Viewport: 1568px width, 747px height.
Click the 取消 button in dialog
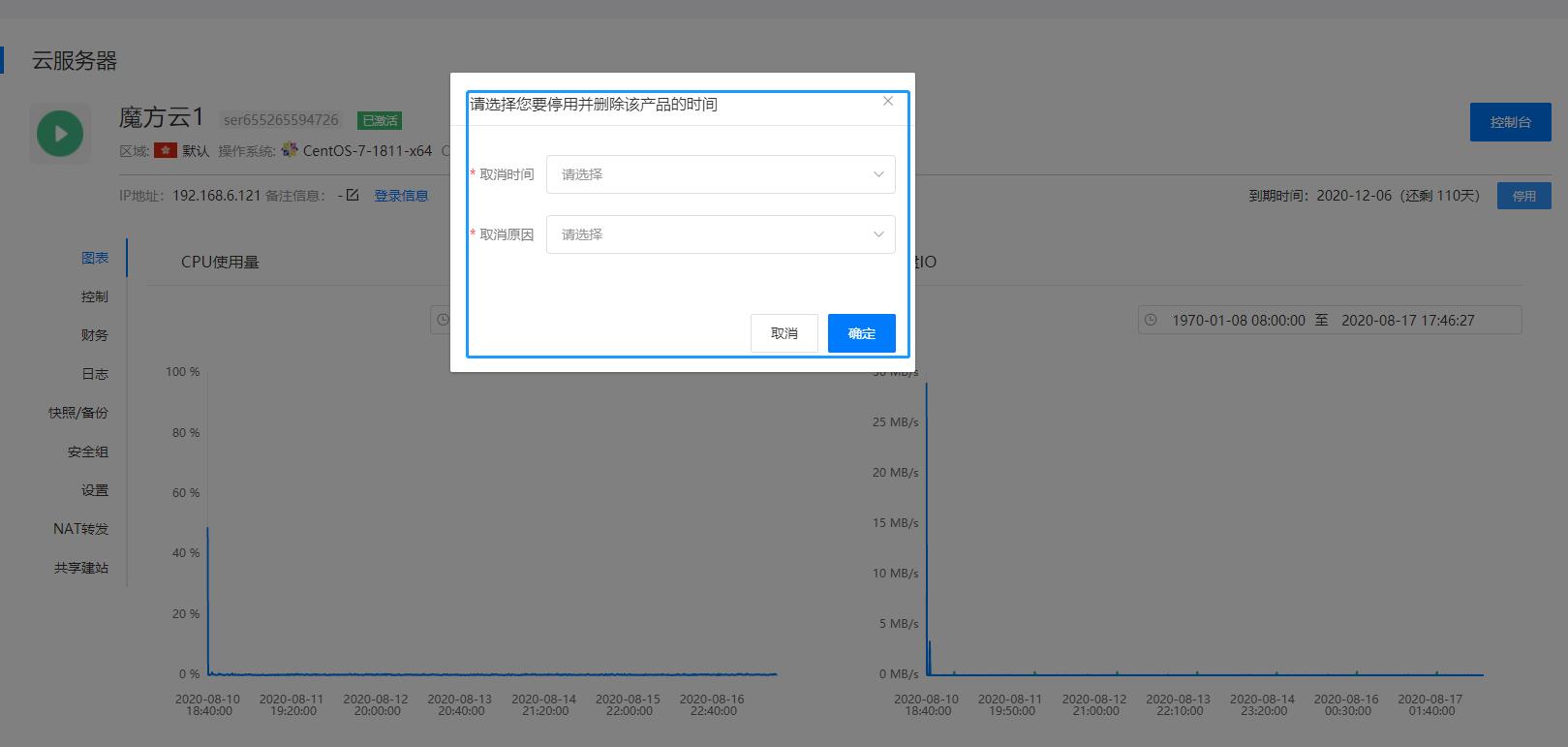click(784, 333)
